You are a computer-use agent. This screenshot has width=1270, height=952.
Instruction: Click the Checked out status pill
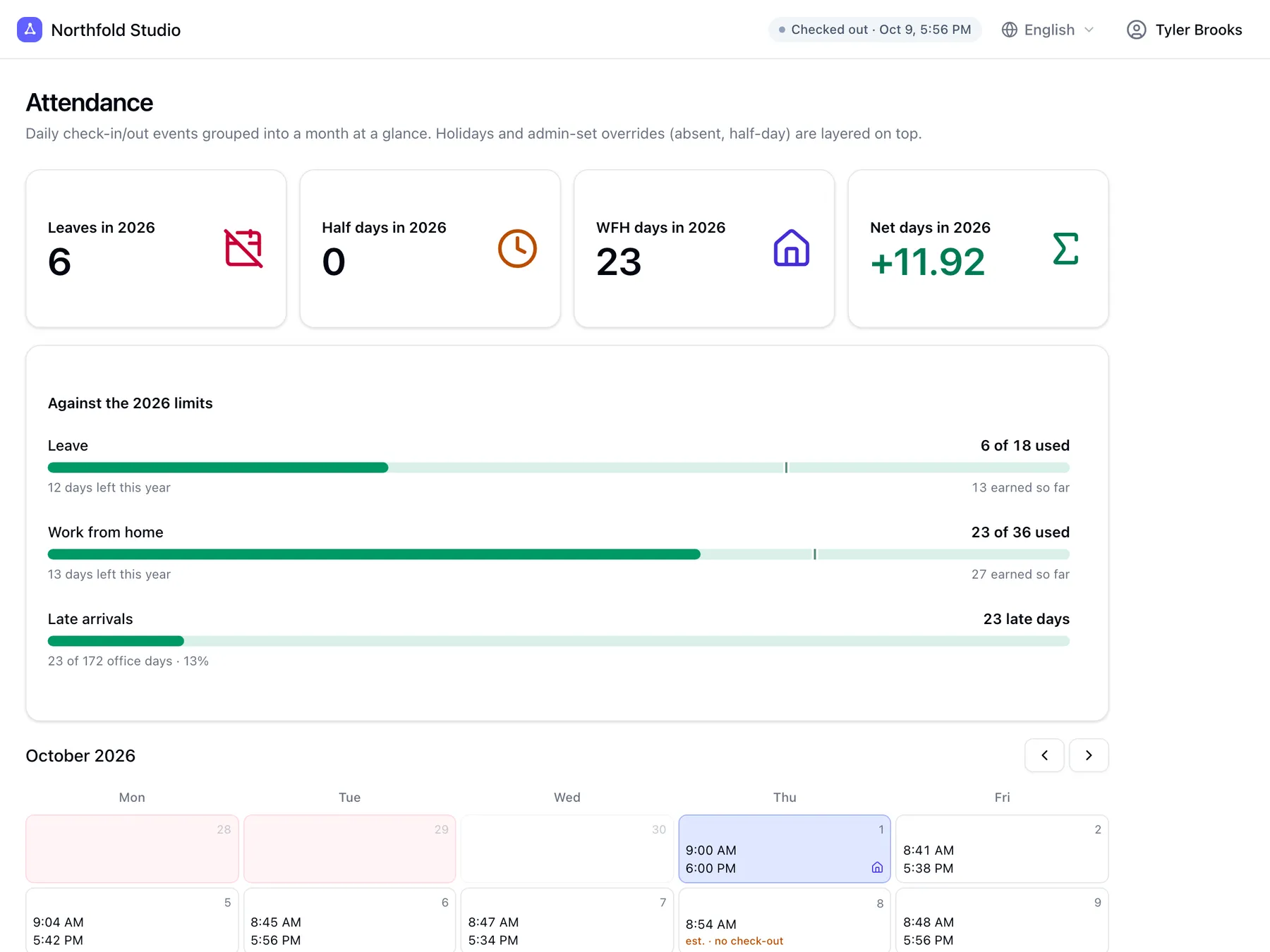pyautogui.click(x=875, y=30)
